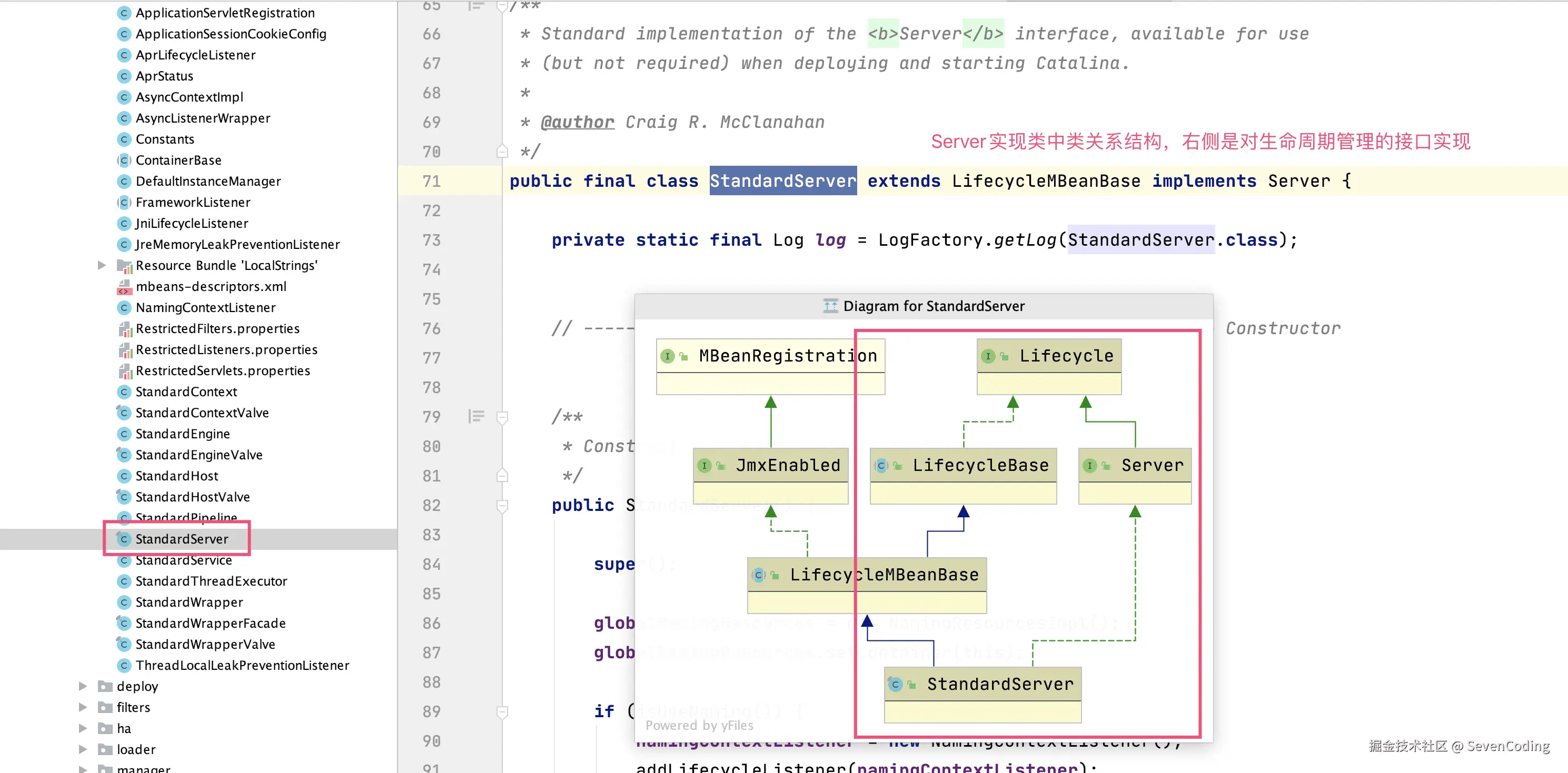Click the RestrictedFilters.properties file icon

coord(125,329)
